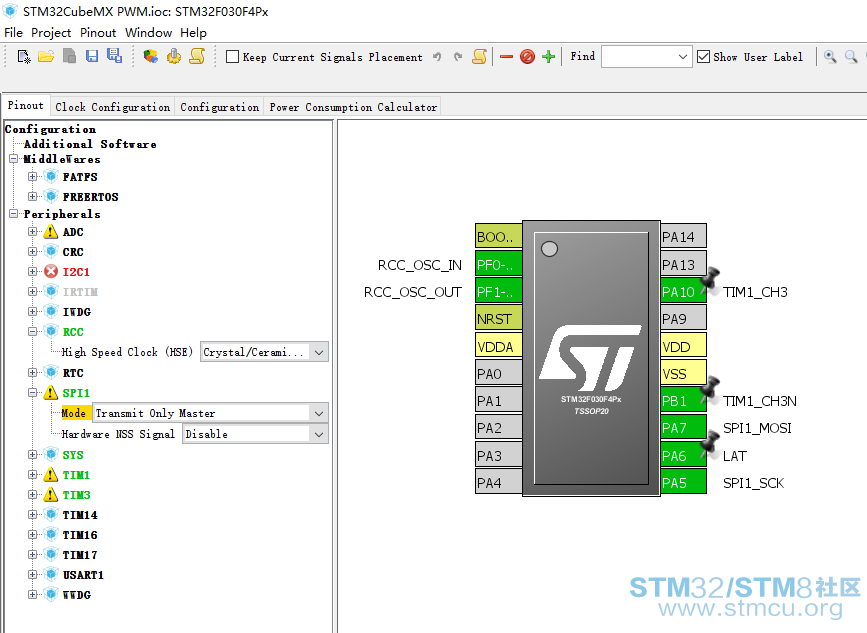
Task: Click the Find text input field
Action: point(639,57)
